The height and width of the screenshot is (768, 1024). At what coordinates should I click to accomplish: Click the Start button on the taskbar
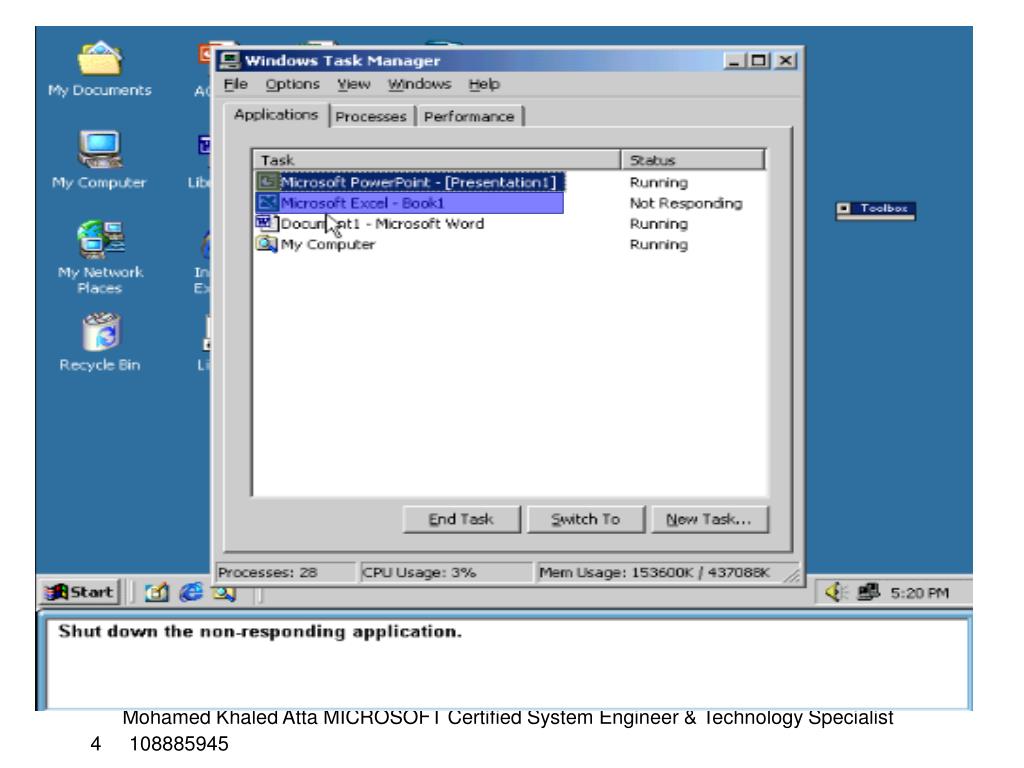coord(79,592)
